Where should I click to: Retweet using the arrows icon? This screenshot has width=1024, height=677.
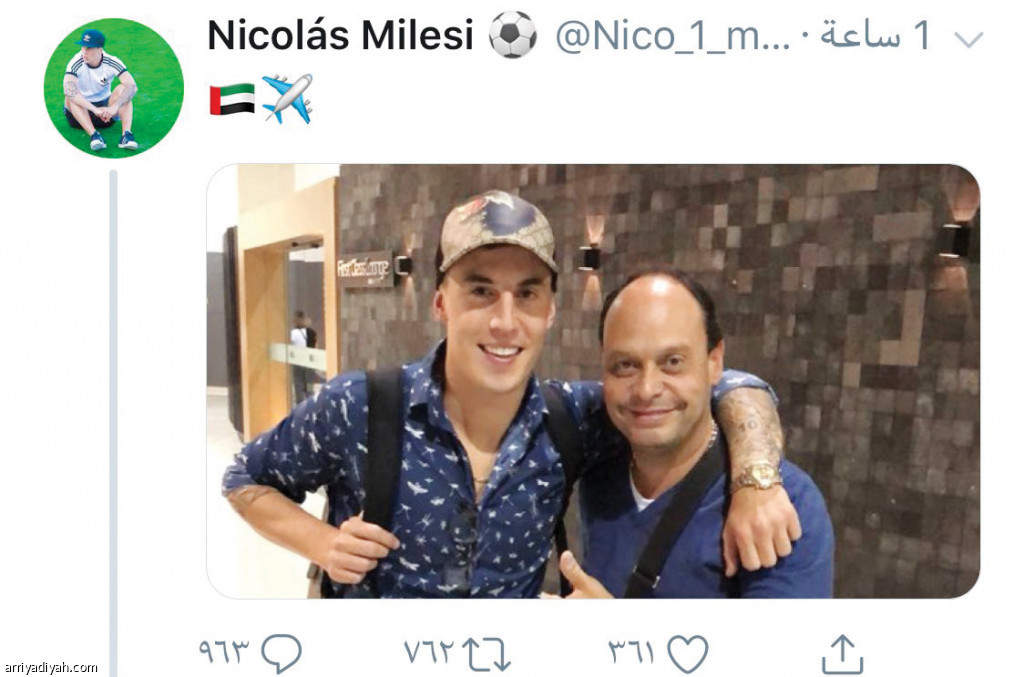[x=487, y=654]
